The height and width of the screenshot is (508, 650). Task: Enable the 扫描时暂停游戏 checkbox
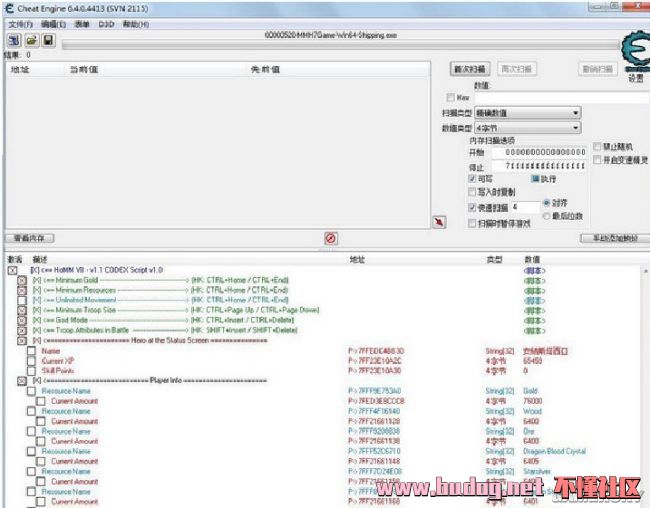coord(472,223)
